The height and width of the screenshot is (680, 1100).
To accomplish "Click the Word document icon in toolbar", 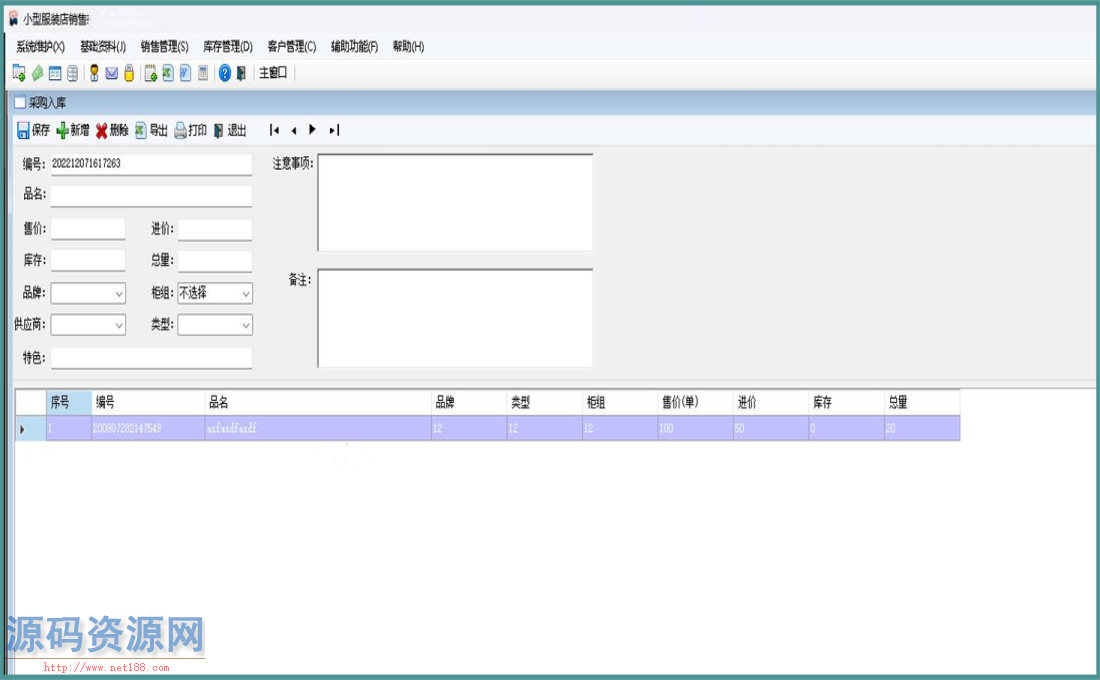I will tap(185, 73).
